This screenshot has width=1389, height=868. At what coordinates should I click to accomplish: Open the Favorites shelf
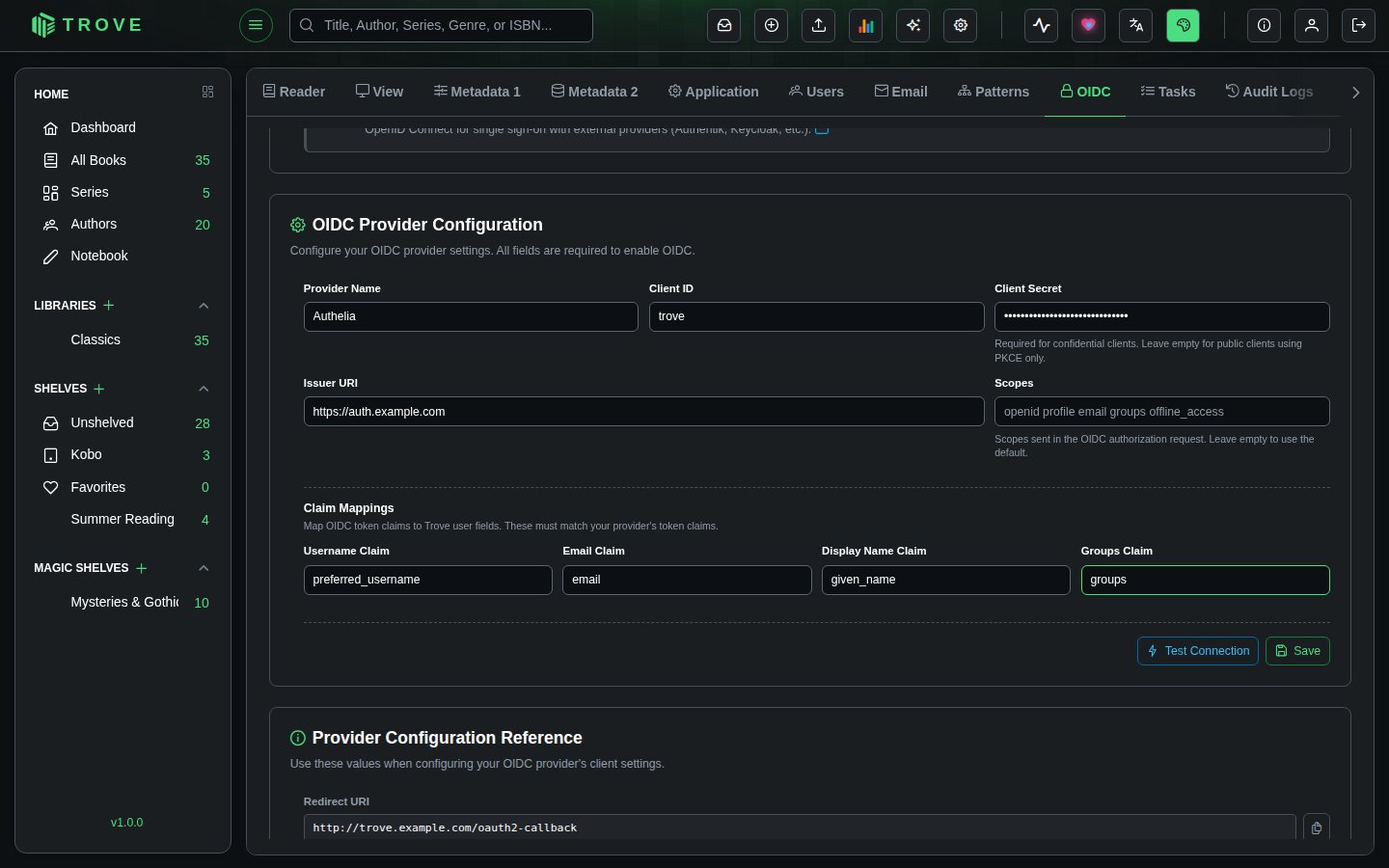coord(123,487)
